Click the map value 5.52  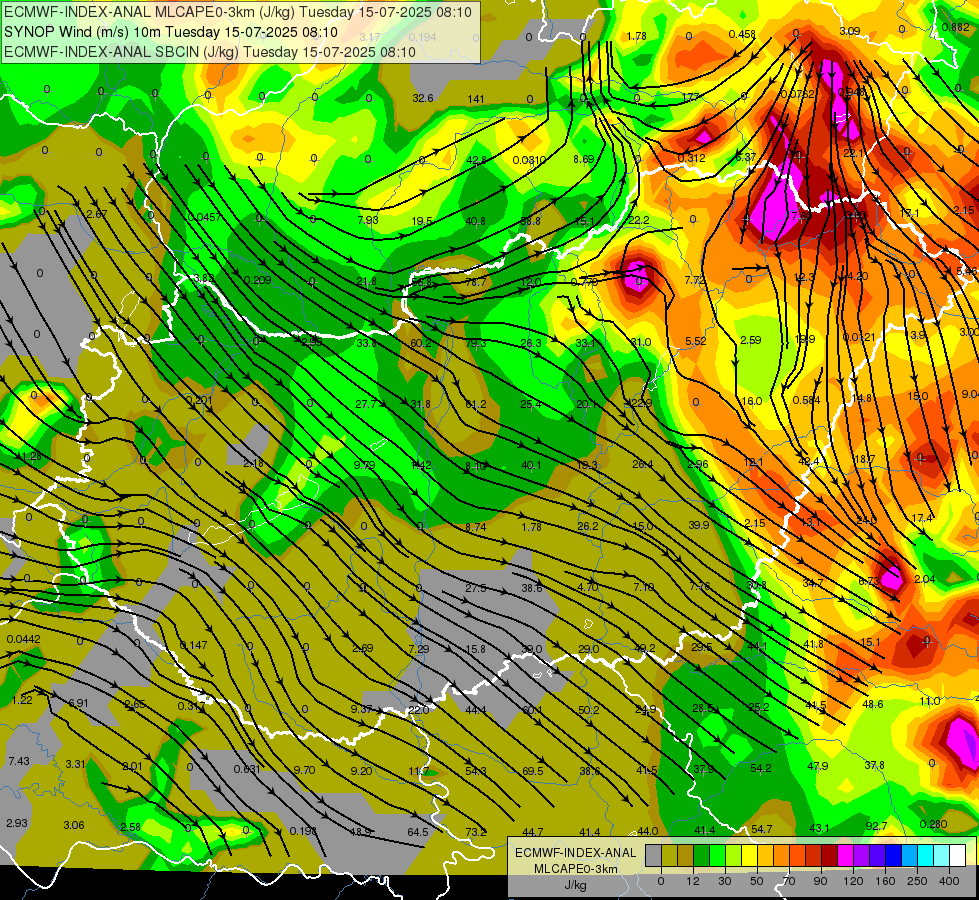click(x=696, y=341)
